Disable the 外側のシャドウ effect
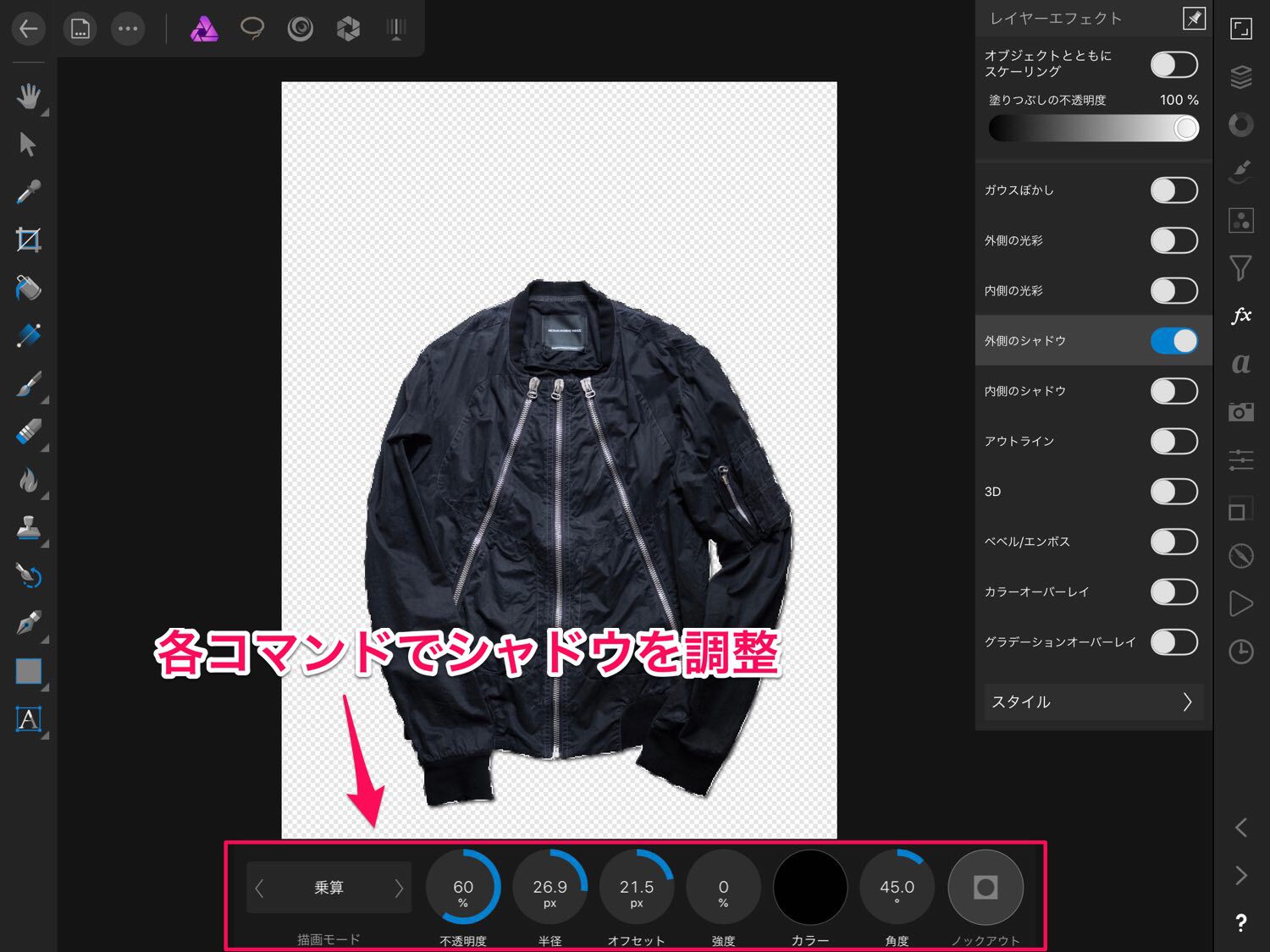1270x952 pixels. 1173,341
